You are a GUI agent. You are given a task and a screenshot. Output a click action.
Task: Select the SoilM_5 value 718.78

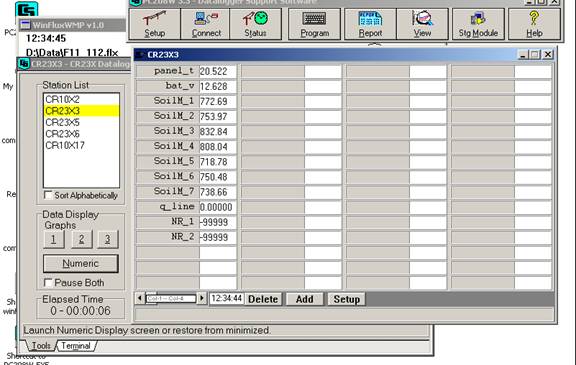coord(217,162)
